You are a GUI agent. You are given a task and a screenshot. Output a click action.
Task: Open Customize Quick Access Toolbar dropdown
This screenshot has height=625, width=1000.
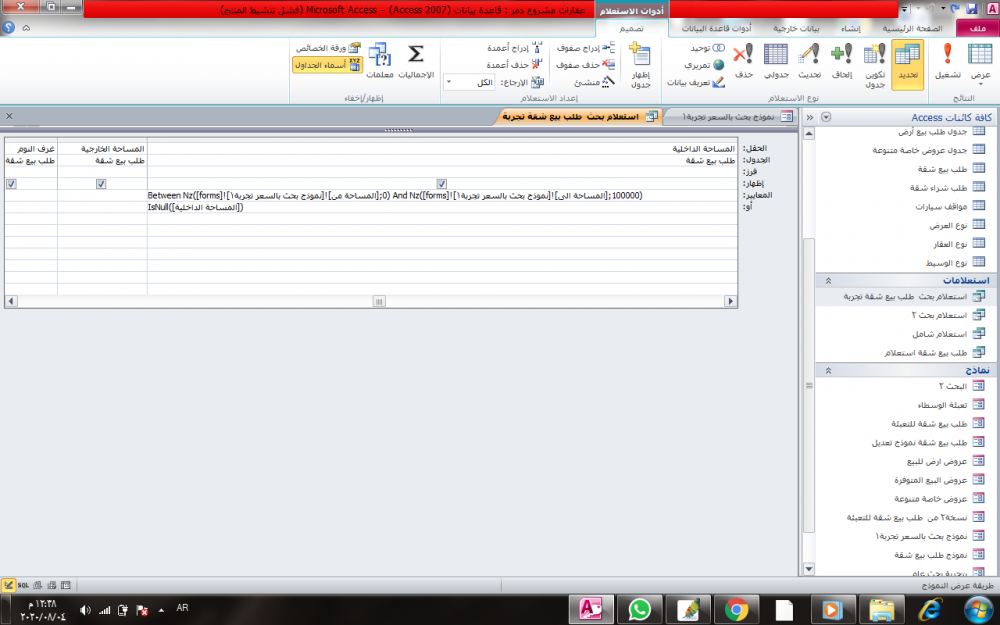[x=904, y=10]
